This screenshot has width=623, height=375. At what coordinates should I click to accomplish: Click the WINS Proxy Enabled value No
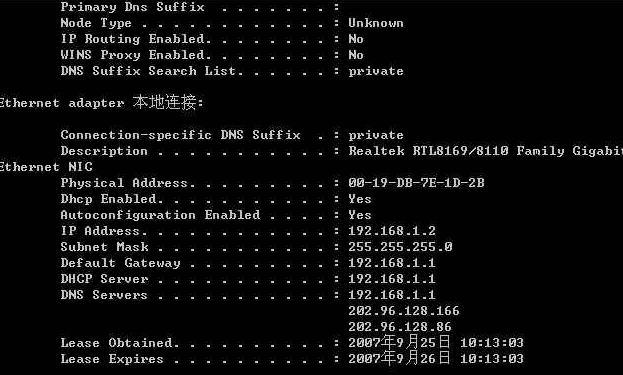click(x=356, y=55)
